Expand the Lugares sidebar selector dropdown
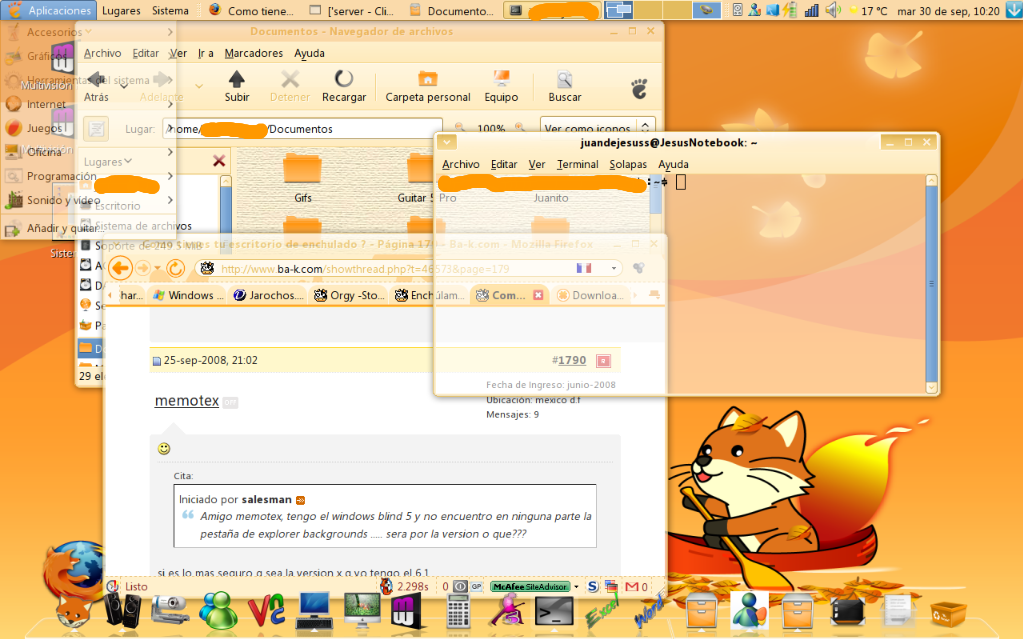Viewport: 1023px width, 639px height. pos(108,161)
